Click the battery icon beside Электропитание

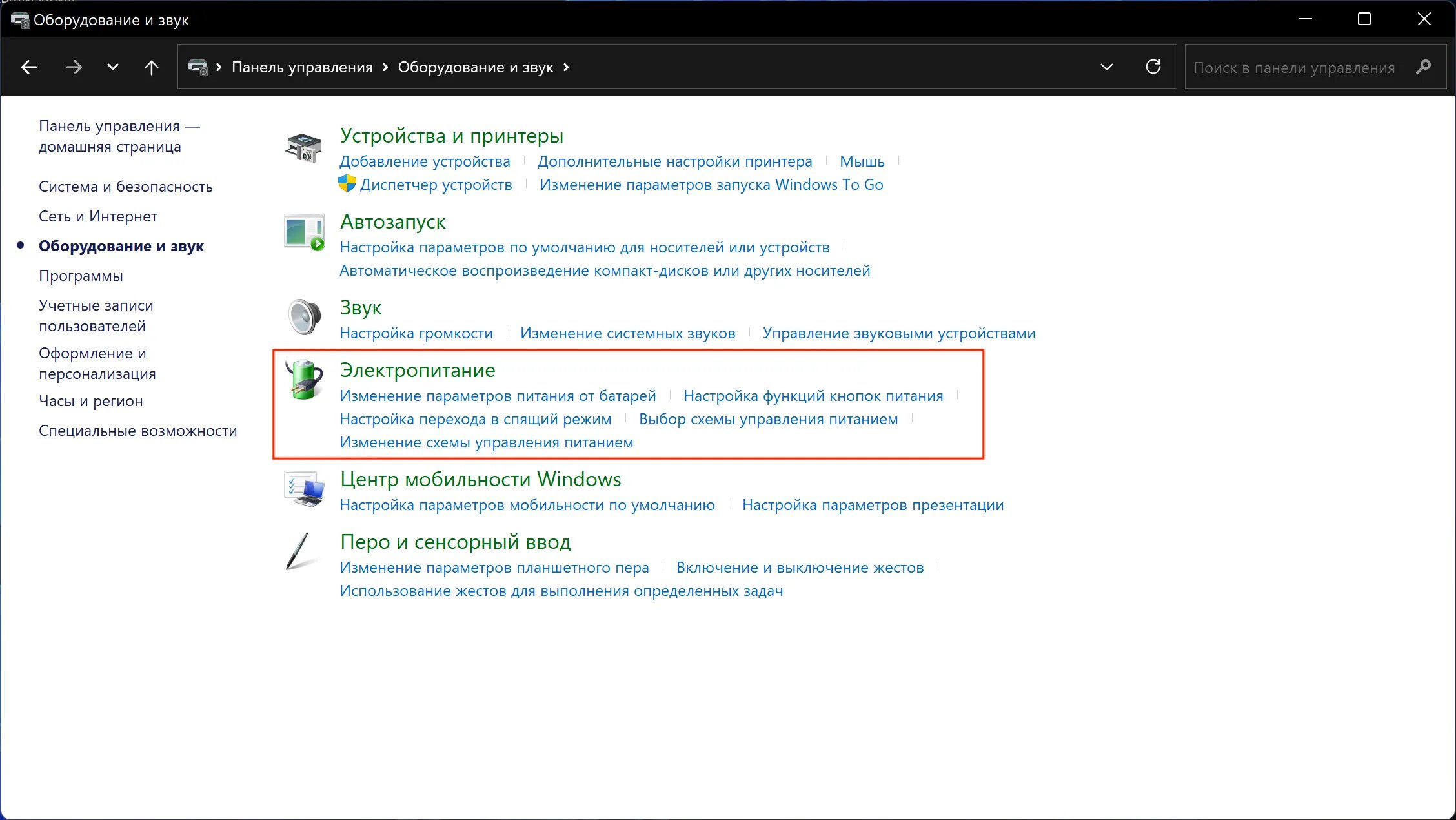[x=304, y=380]
